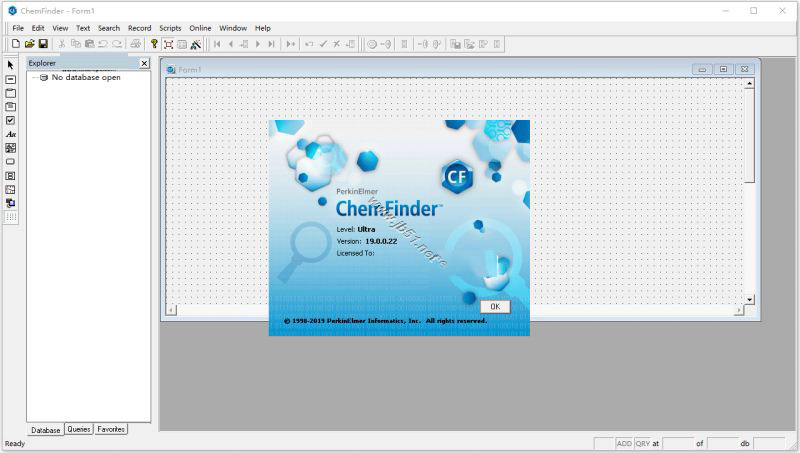Open the Online menu
Image resolution: width=800 pixels, height=453 pixels.
pos(200,28)
